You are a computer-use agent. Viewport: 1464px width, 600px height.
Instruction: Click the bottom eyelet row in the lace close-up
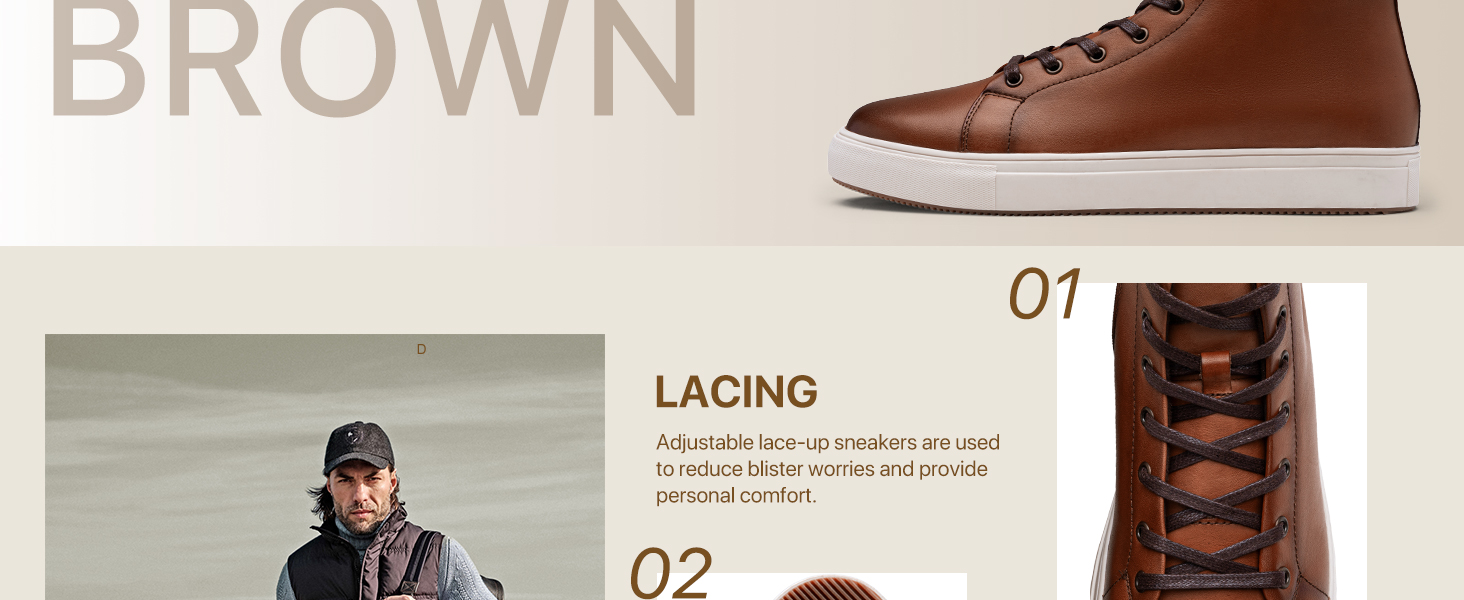tap(1212, 578)
